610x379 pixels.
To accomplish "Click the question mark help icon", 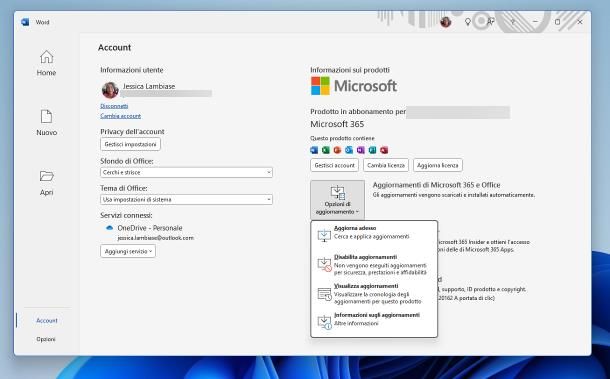I will pyautogui.click(x=513, y=22).
